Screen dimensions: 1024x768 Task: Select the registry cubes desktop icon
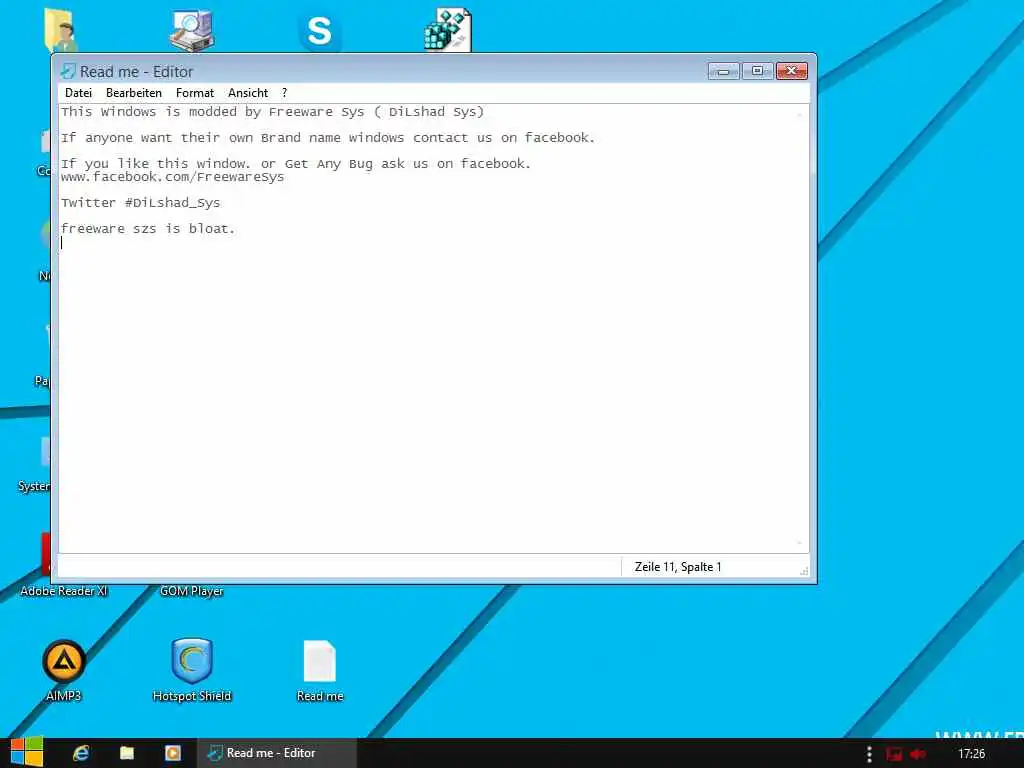click(448, 29)
